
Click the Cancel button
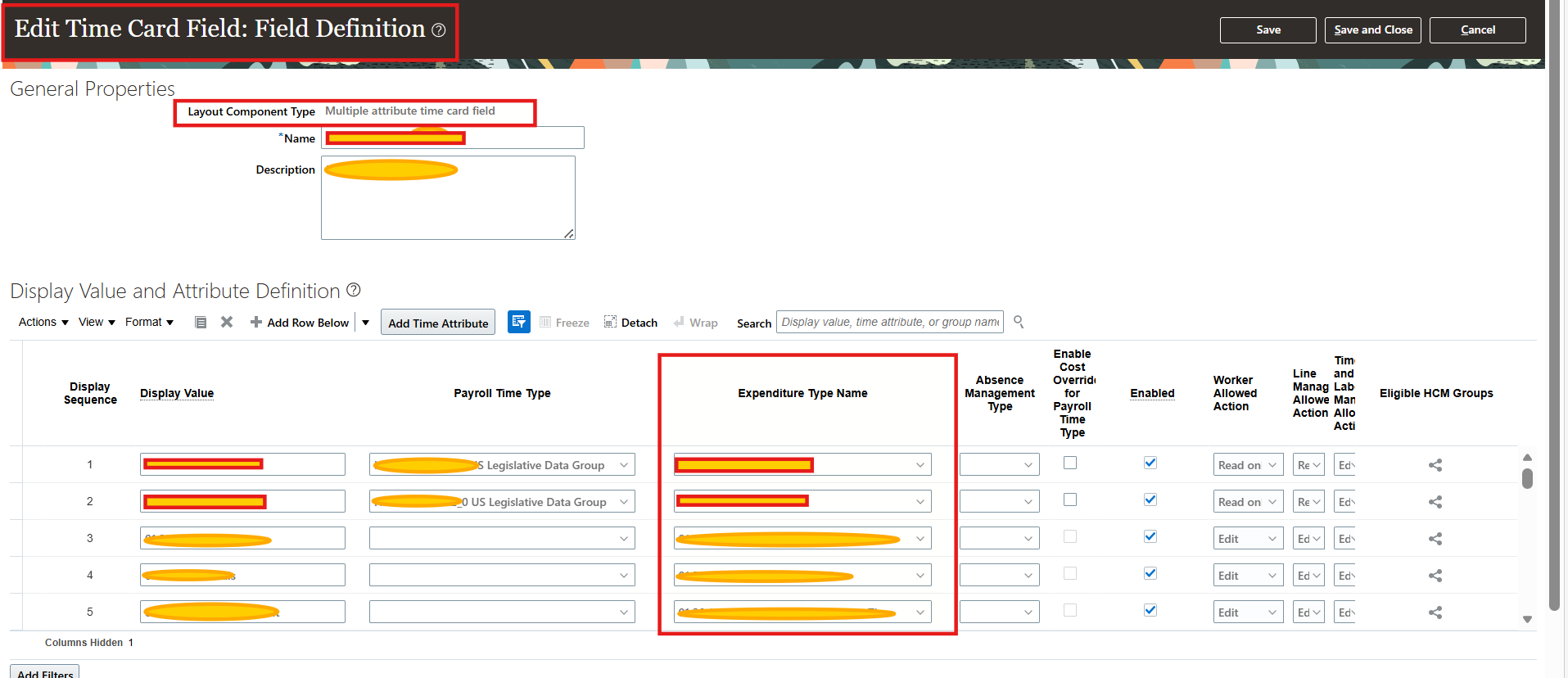1478,30
